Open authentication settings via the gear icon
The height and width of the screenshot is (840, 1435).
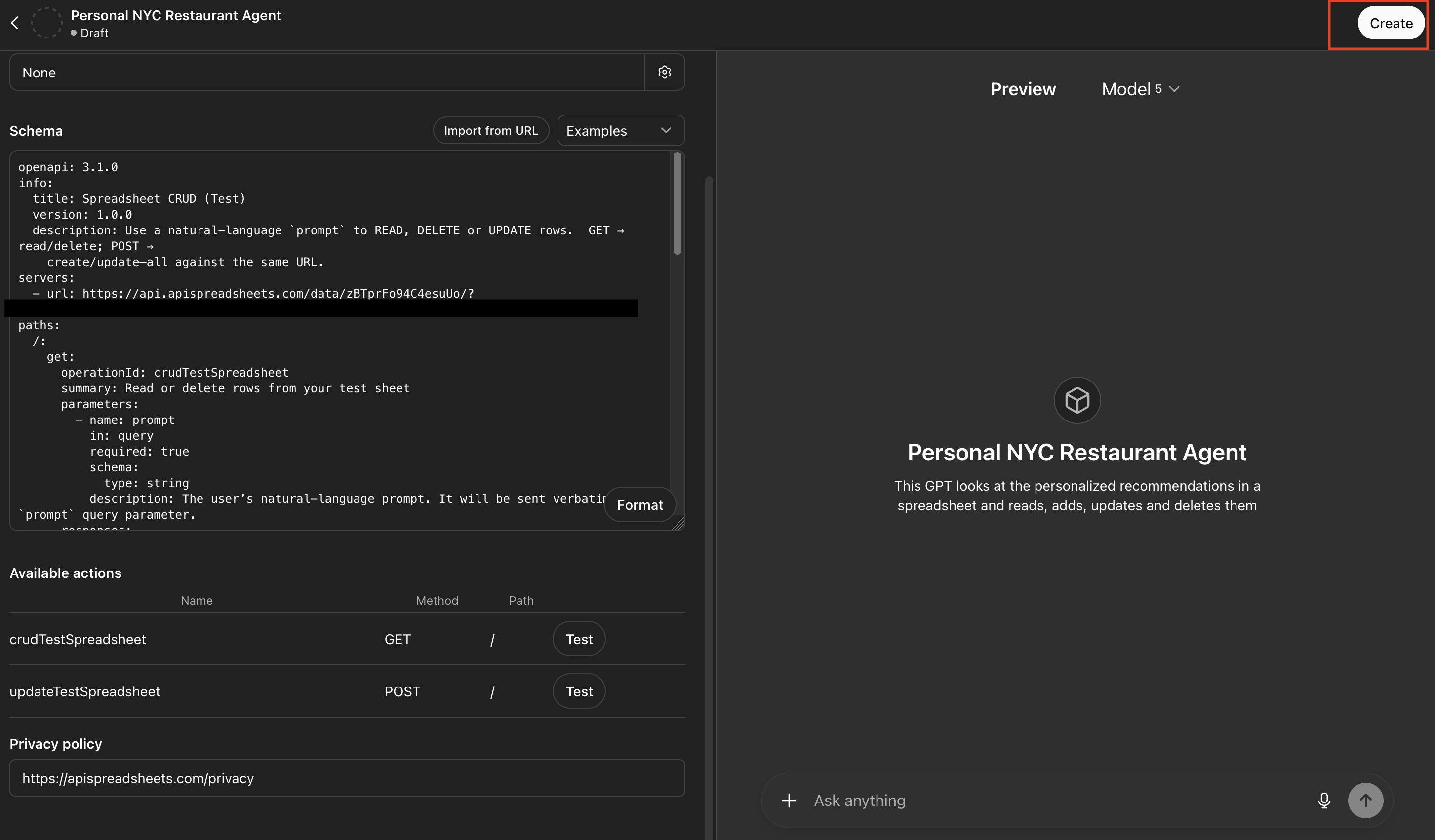665,72
